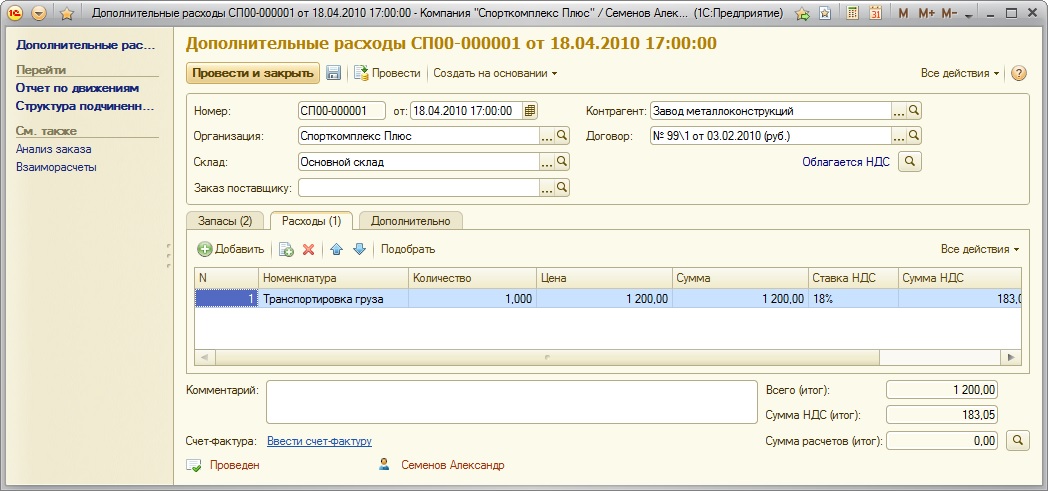Copy the row with the duplicate icon
The image size is (1048, 491).
[x=286, y=249]
